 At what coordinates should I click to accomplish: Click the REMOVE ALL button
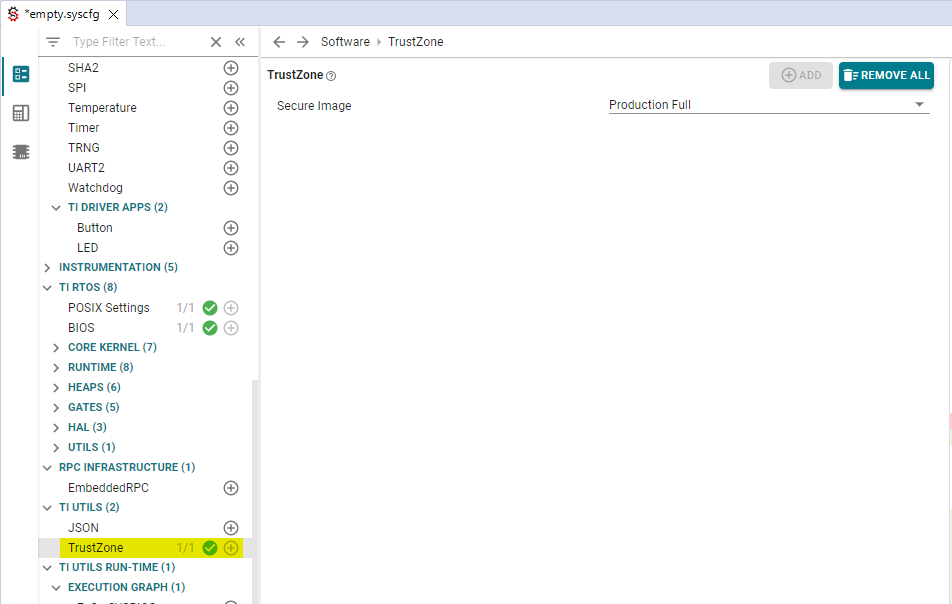pyautogui.click(x=886, y=75)
